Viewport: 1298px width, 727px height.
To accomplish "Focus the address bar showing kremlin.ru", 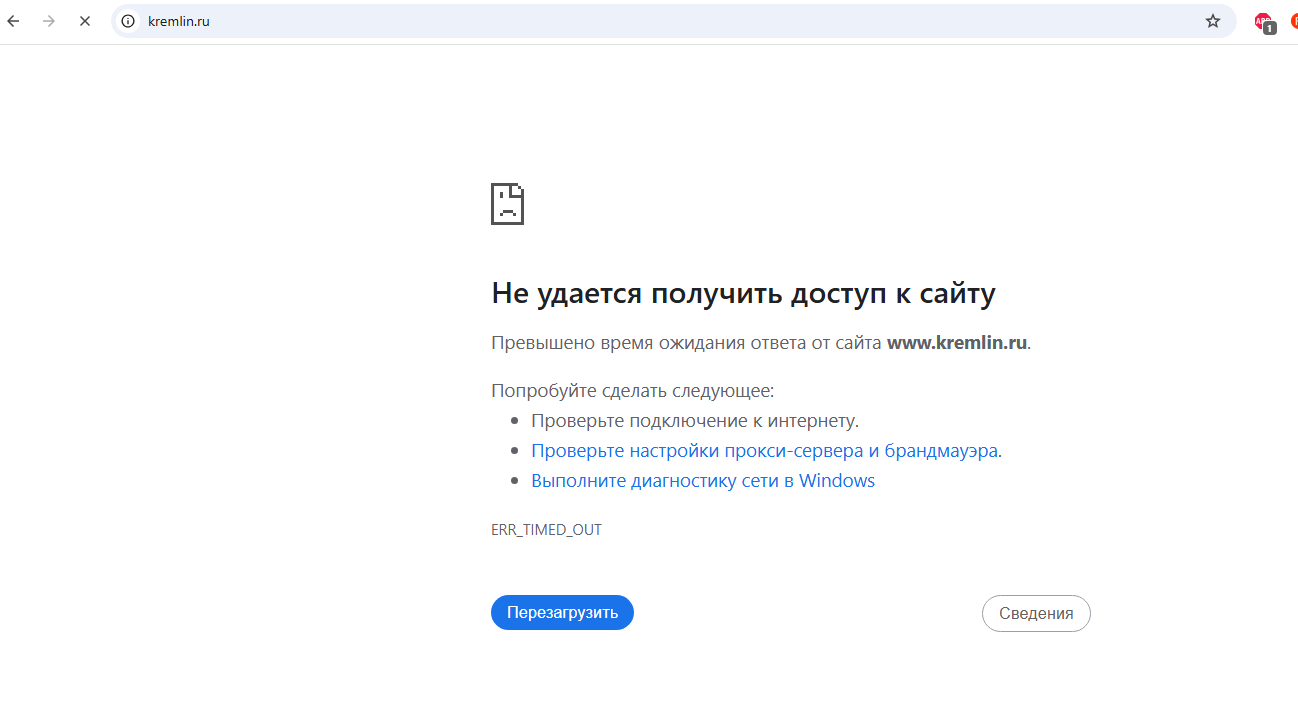I will point(674,21).
